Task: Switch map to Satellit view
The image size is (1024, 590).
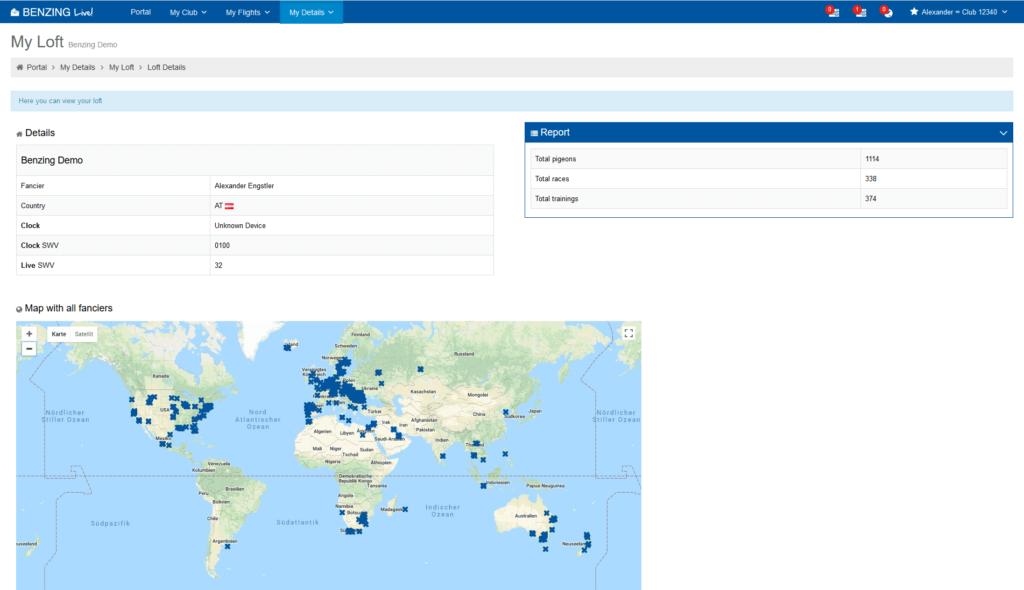Action: pyautogui.click(x=84, y=333)
